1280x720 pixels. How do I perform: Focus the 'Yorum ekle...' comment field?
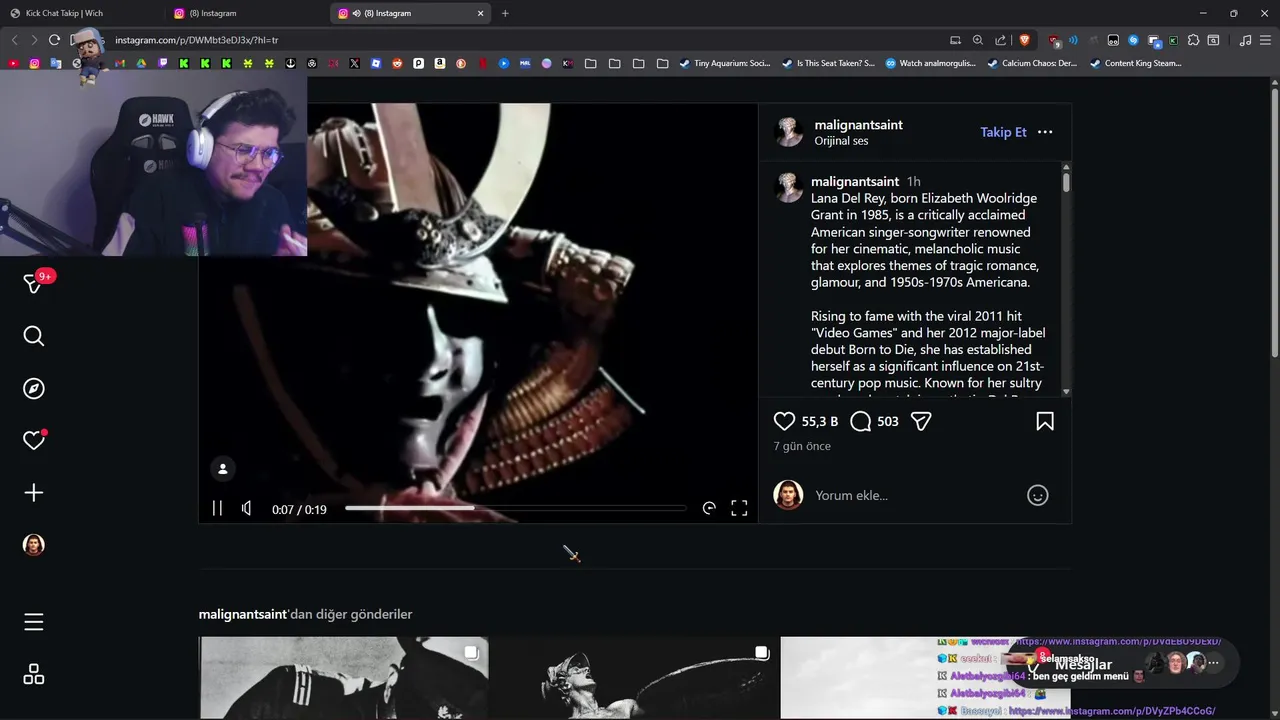(915, 495)
